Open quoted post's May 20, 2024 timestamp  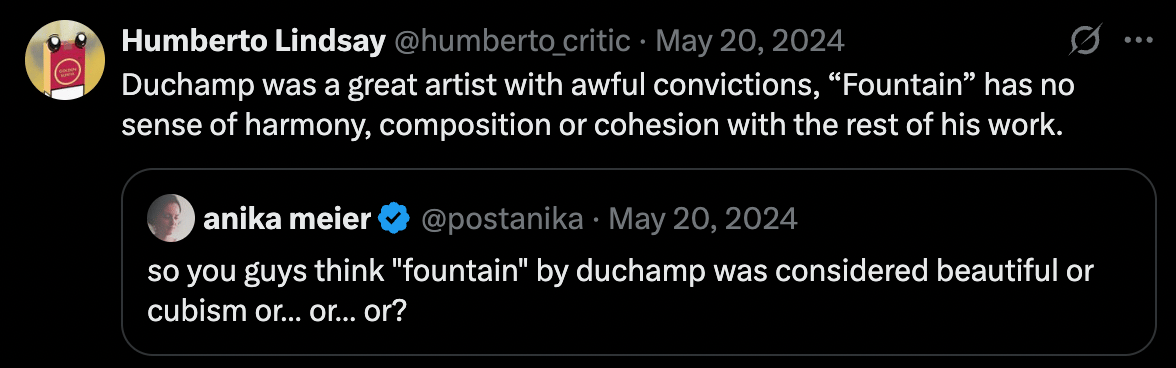pyautogui.click(x=703, y=219)
